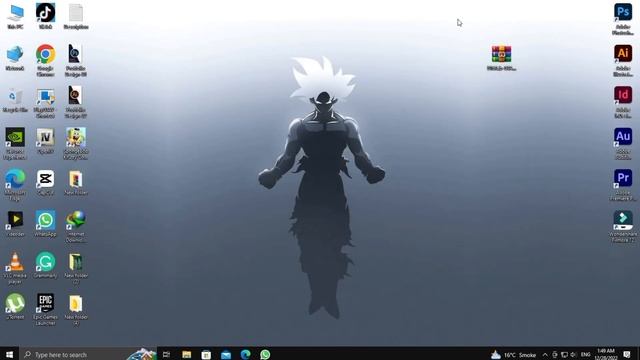The width and height of the screenshot is (640, 360).
Task: Open the New folder (2) icon
Action: [76, 268]
